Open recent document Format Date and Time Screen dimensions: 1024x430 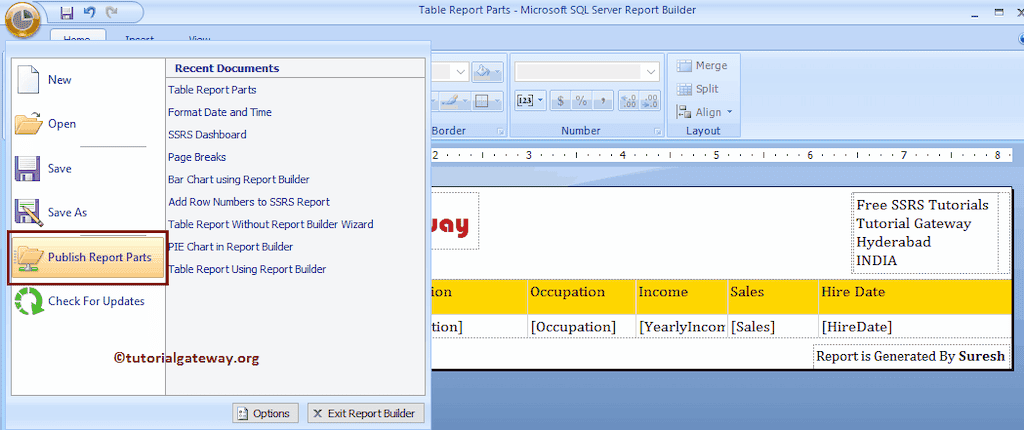[x=219, y=112]
